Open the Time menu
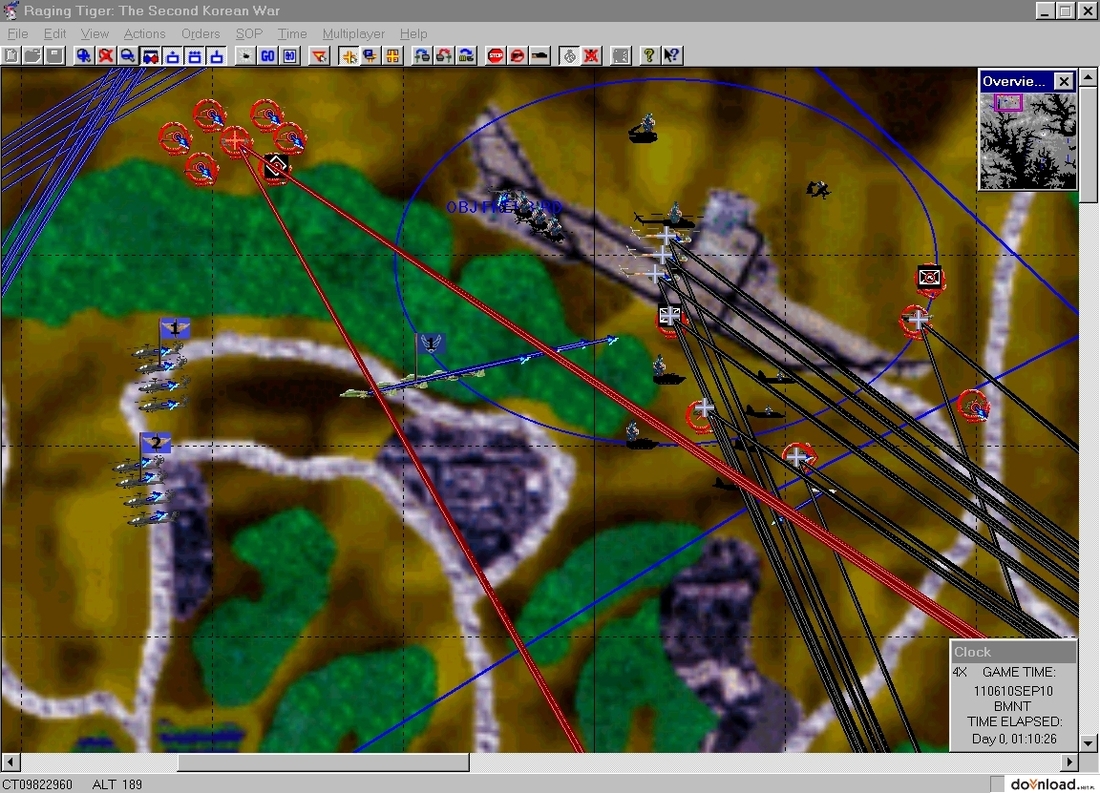 click(292, 34)
